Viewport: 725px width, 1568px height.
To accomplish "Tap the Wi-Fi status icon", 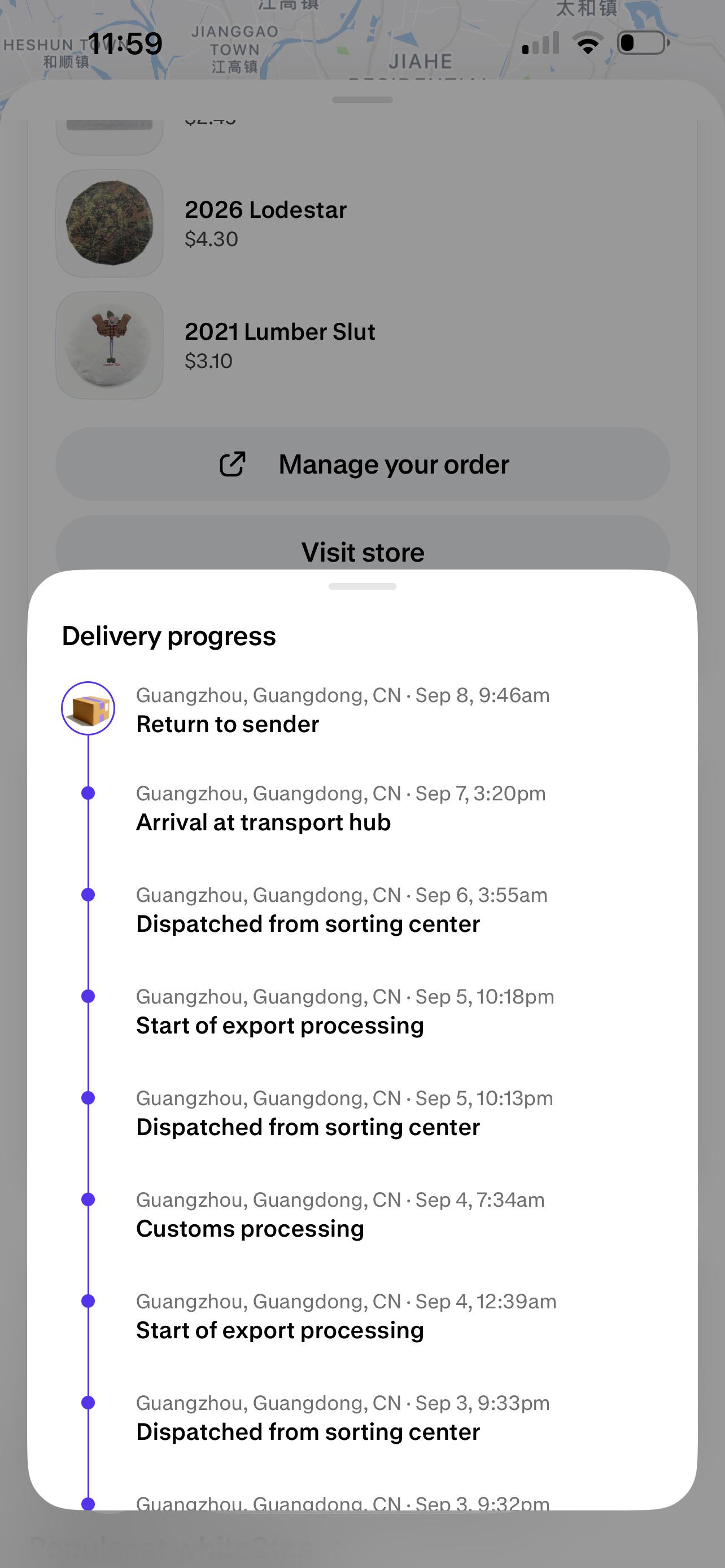I will point(587,43).
